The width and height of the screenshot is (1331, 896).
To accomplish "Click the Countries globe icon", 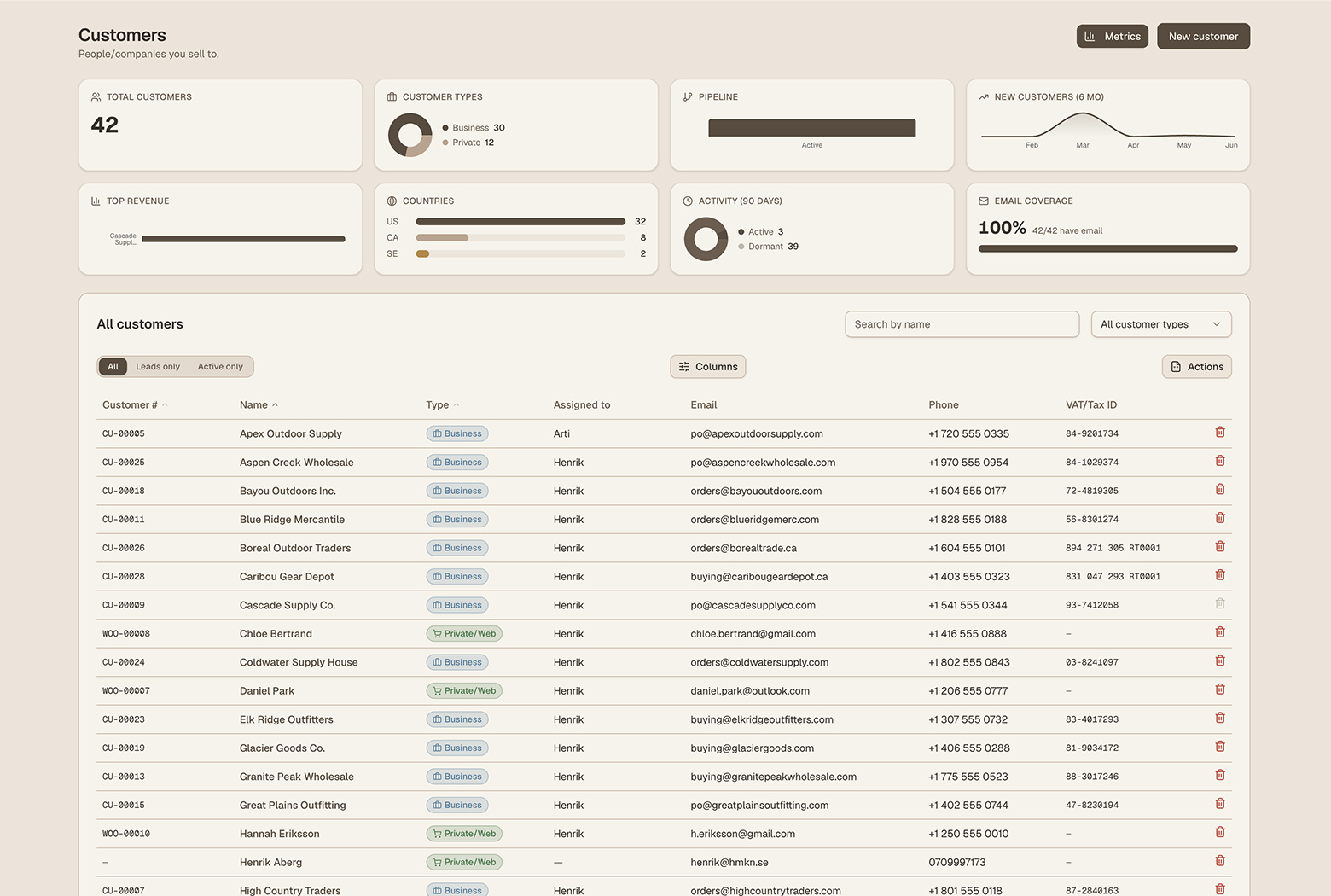I will [392, 201].
